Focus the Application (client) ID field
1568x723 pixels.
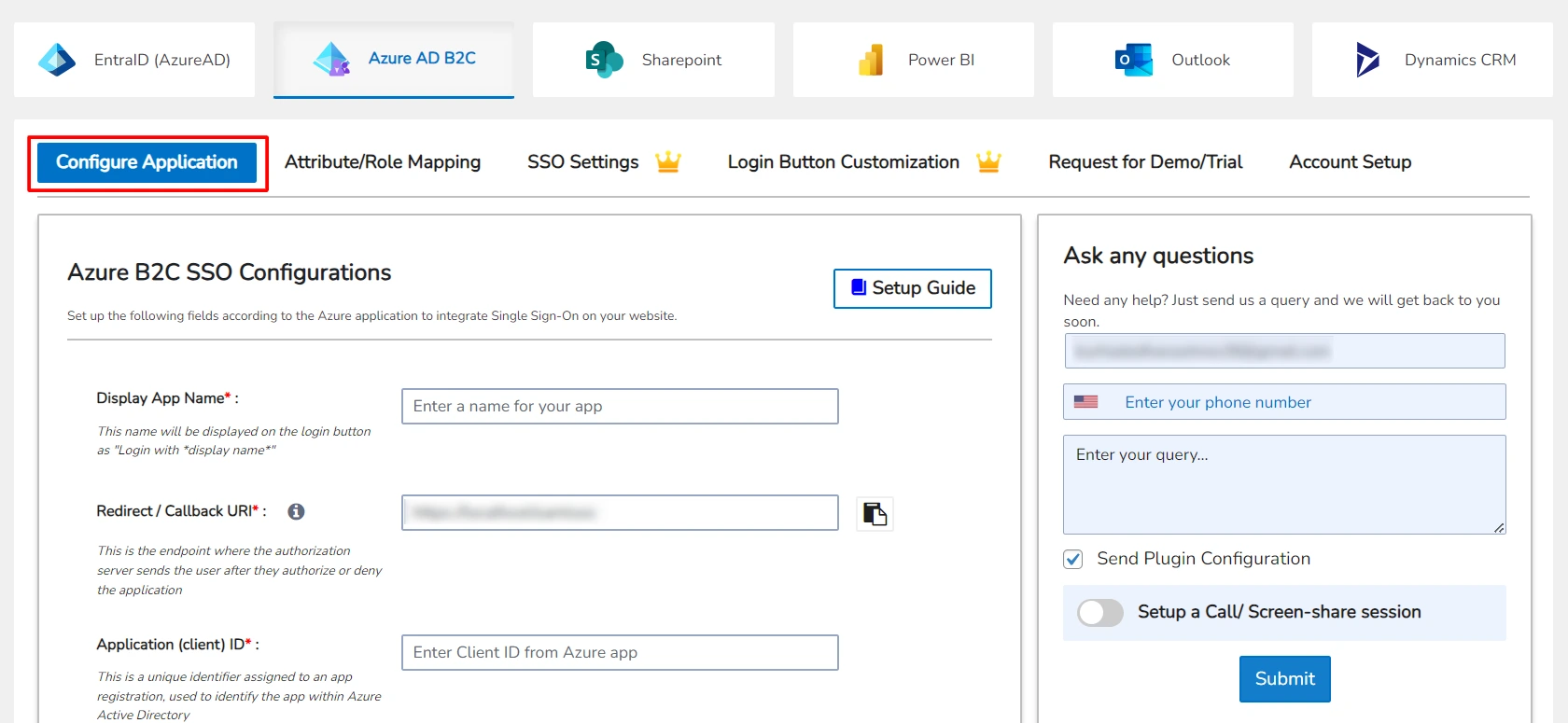[x=620, y=652]
